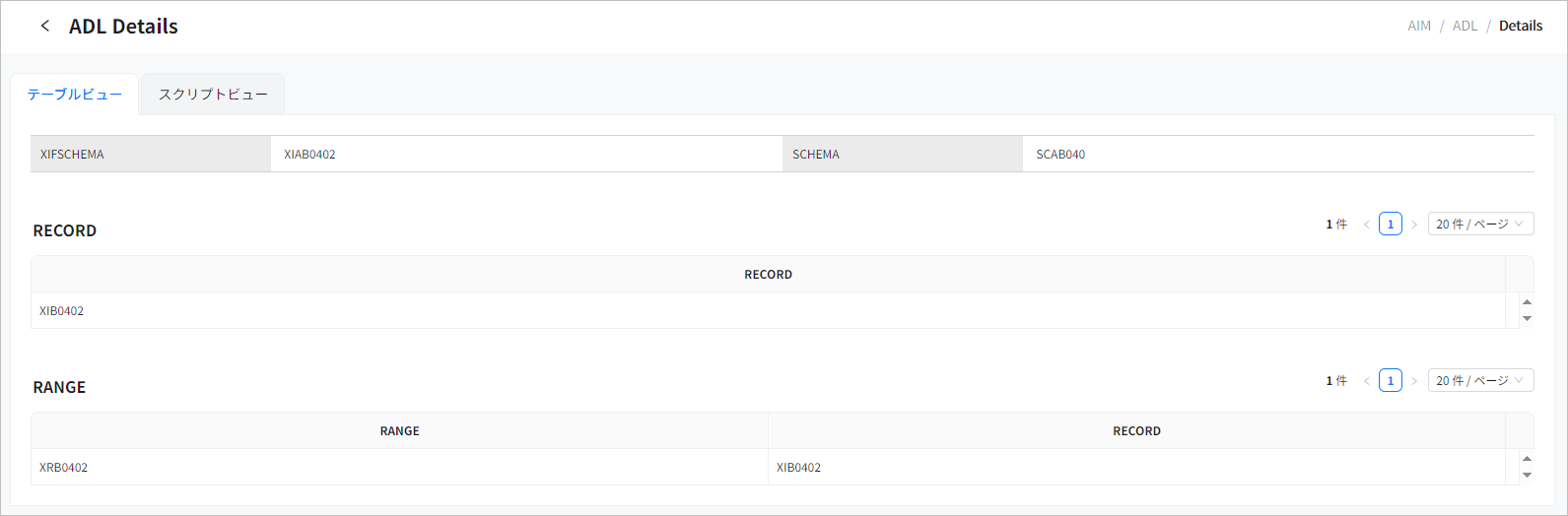This screenshot has width=1568, height=516.
Task: Select the テーブルビュー tab
Action: tap(75, 95)
